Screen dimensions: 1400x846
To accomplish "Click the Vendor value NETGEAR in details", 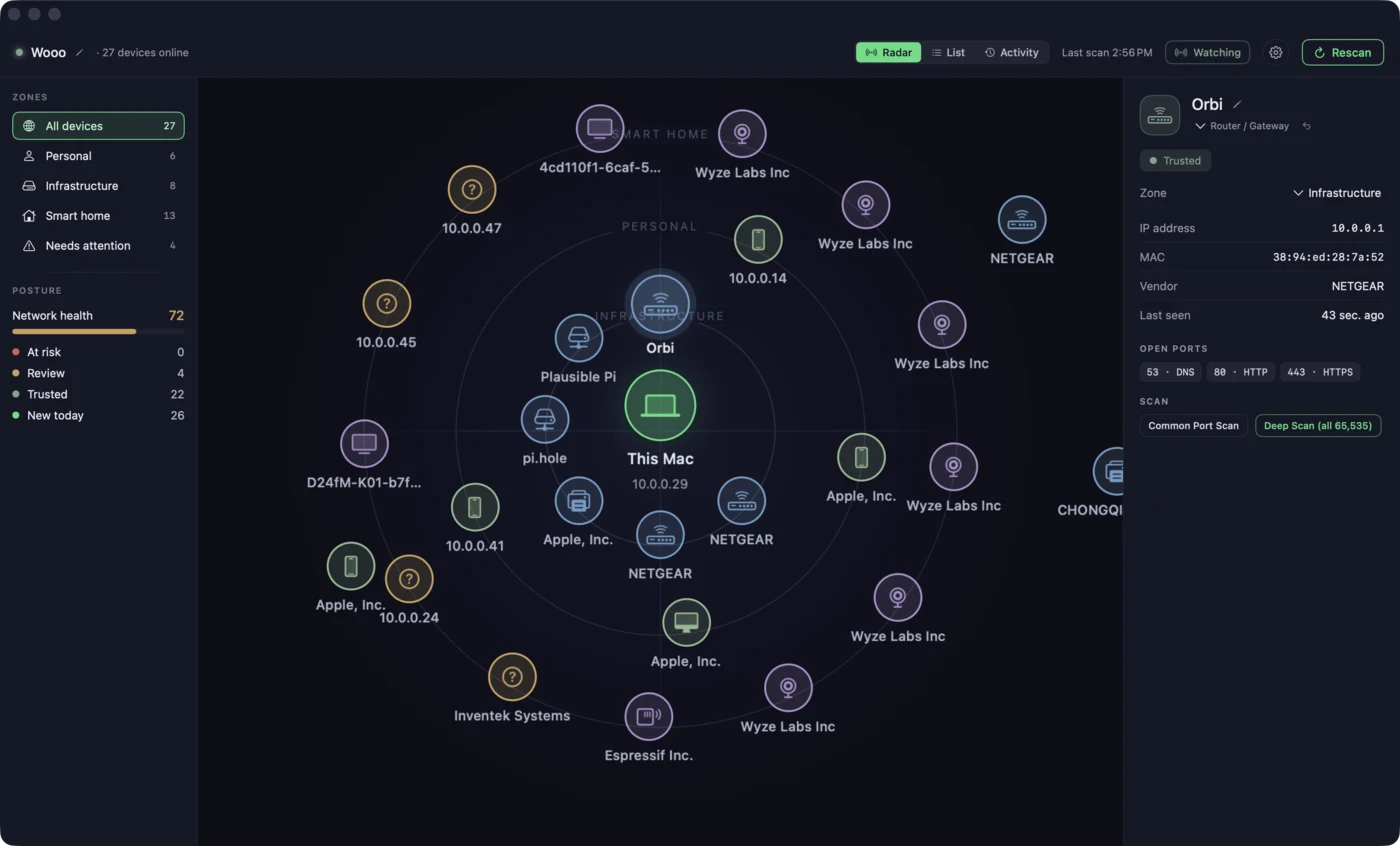I will [x=1357, y=286].
